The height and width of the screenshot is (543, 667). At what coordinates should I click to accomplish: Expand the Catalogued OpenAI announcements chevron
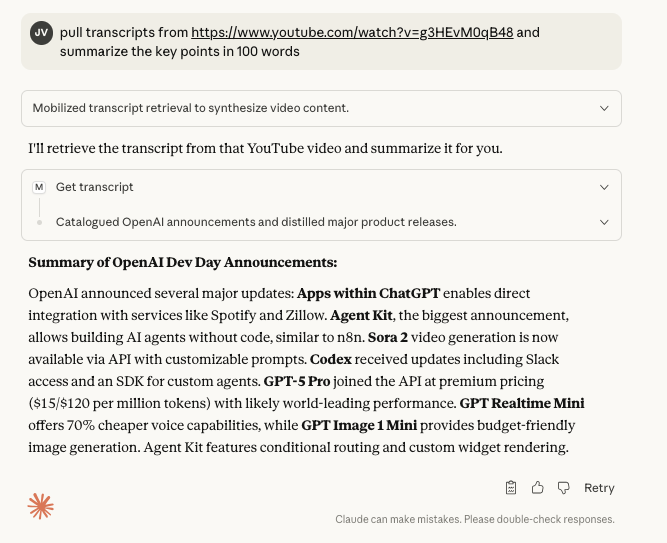604,222
